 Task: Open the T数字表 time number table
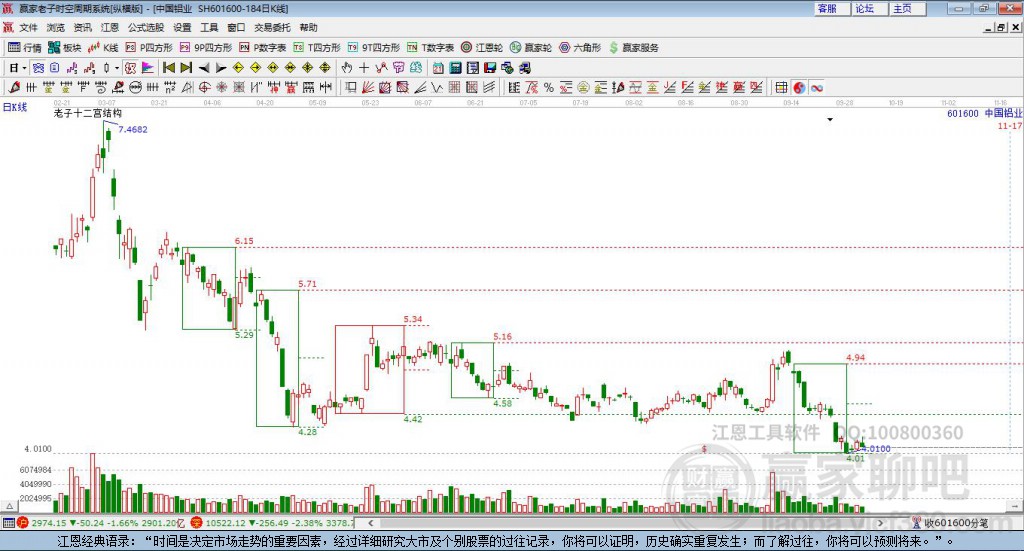pyautogui.click(x=430, y=48)
